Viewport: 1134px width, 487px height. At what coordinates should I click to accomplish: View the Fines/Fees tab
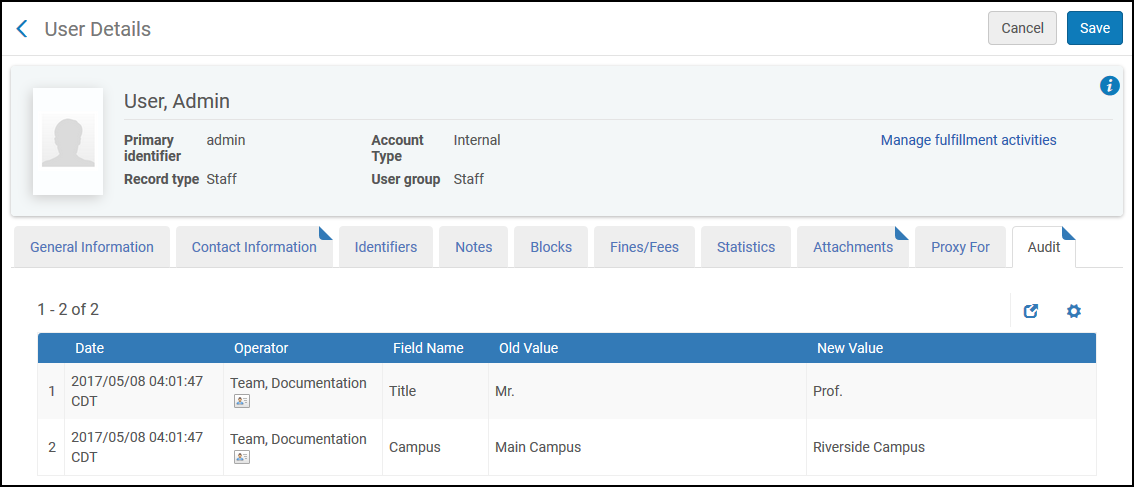click(644, 247)
